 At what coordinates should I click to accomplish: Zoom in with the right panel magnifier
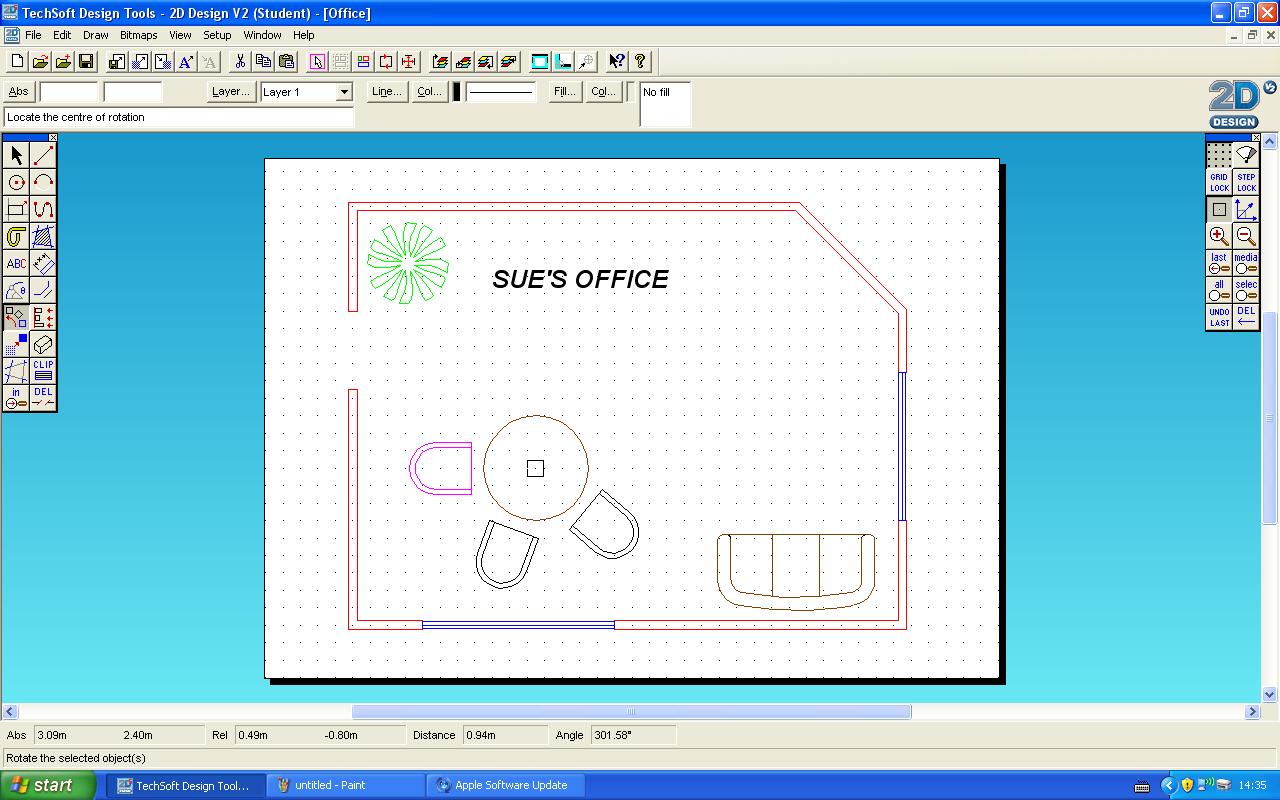click(1218, 236)
